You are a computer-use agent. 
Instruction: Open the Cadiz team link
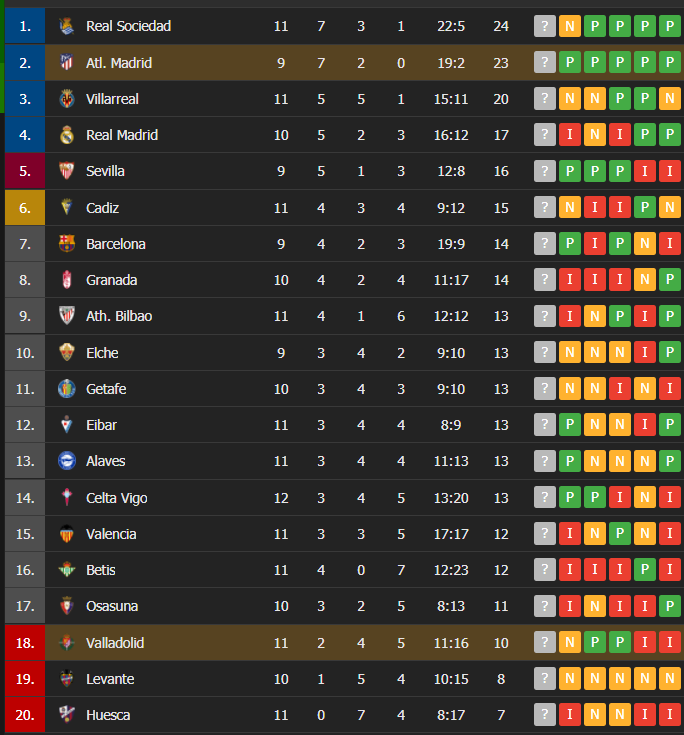point(102,208)
